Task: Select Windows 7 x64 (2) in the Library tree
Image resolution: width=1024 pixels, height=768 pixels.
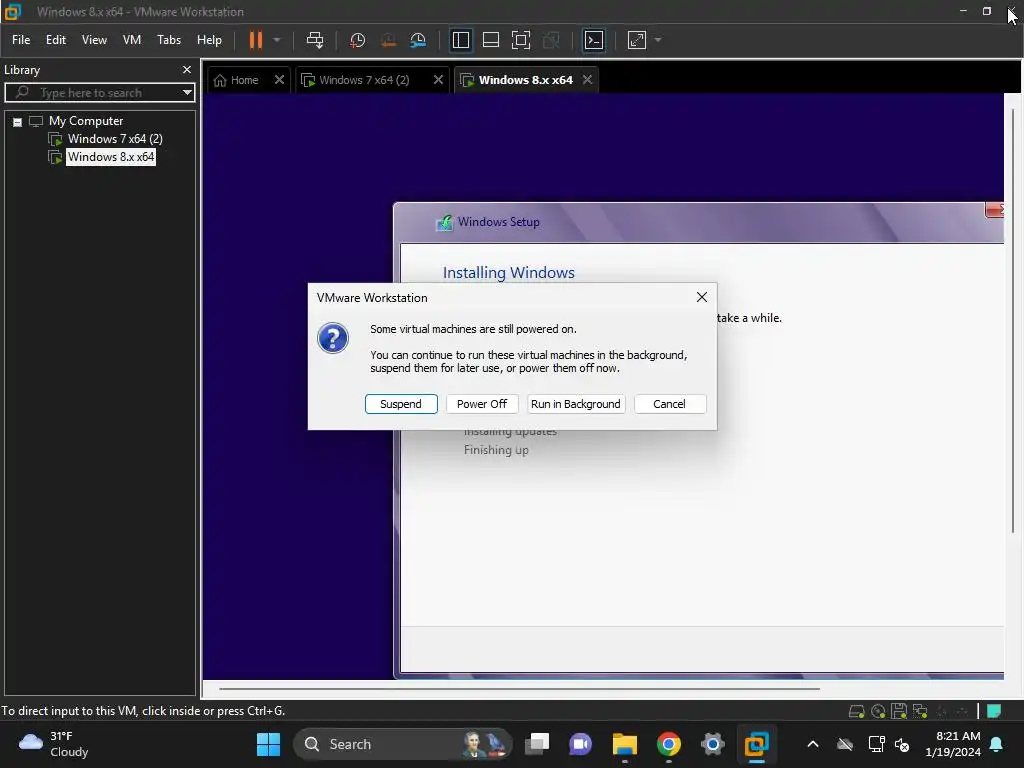Action: [x=115, y=138]
